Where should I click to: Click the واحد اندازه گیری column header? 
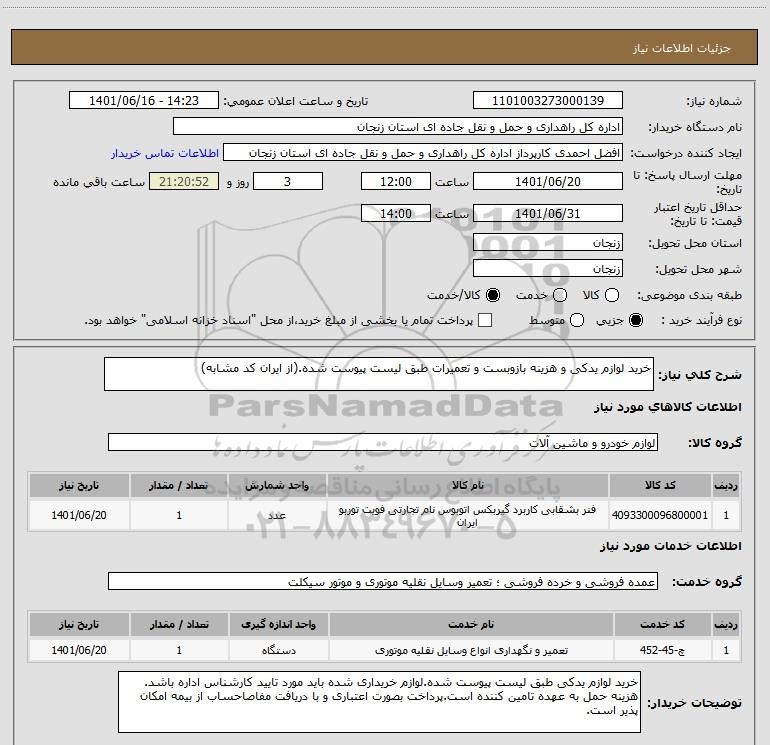point(278,624)
